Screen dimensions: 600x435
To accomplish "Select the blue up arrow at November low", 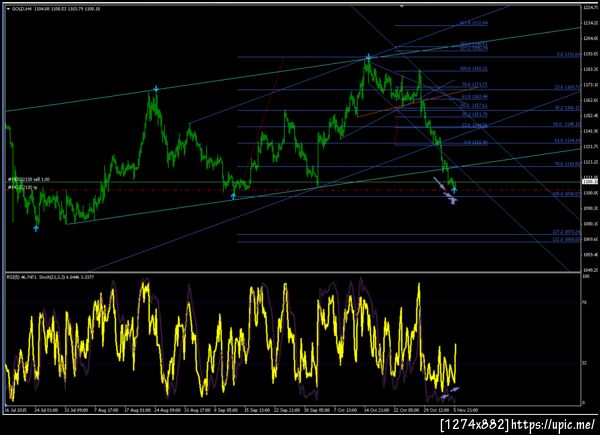I will (454, 189).
